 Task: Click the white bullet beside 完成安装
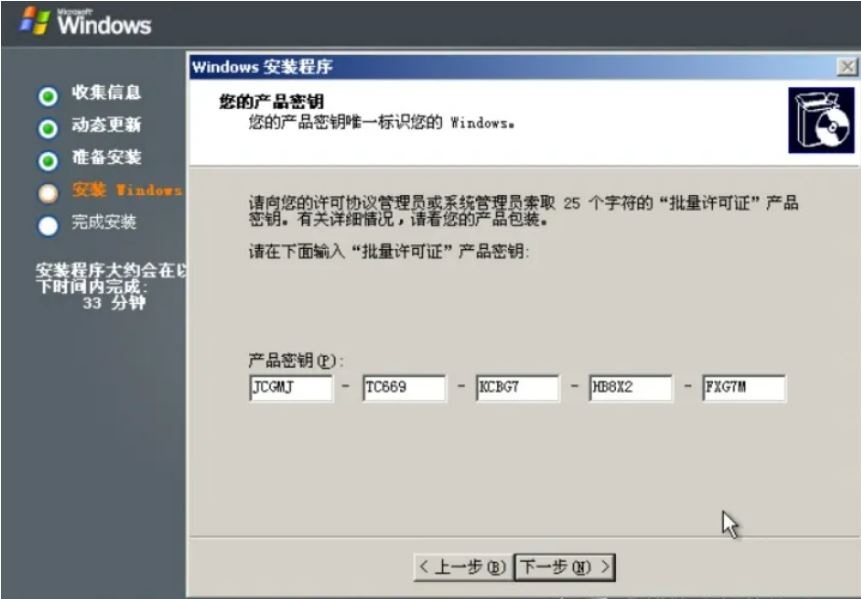point(48,226)
